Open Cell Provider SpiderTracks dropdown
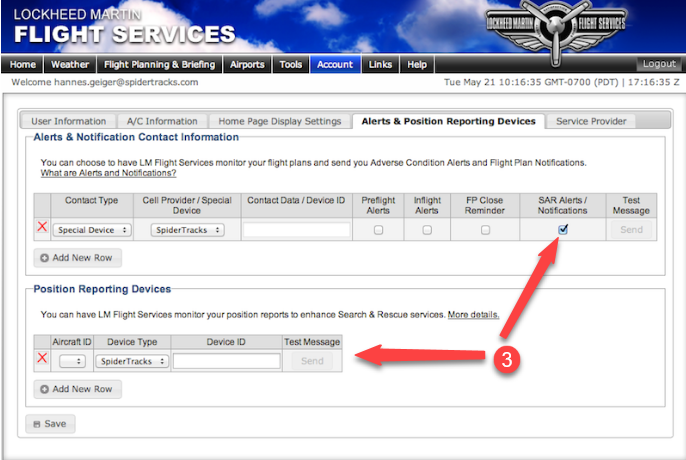This screenshot has width=686, height=460. coord(187,230)
